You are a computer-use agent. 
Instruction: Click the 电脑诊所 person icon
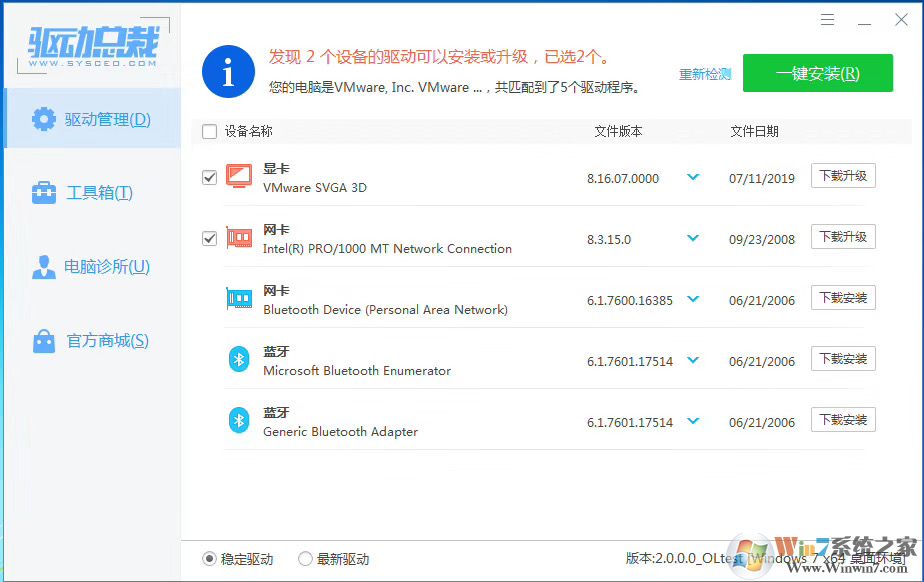point(44,266)
